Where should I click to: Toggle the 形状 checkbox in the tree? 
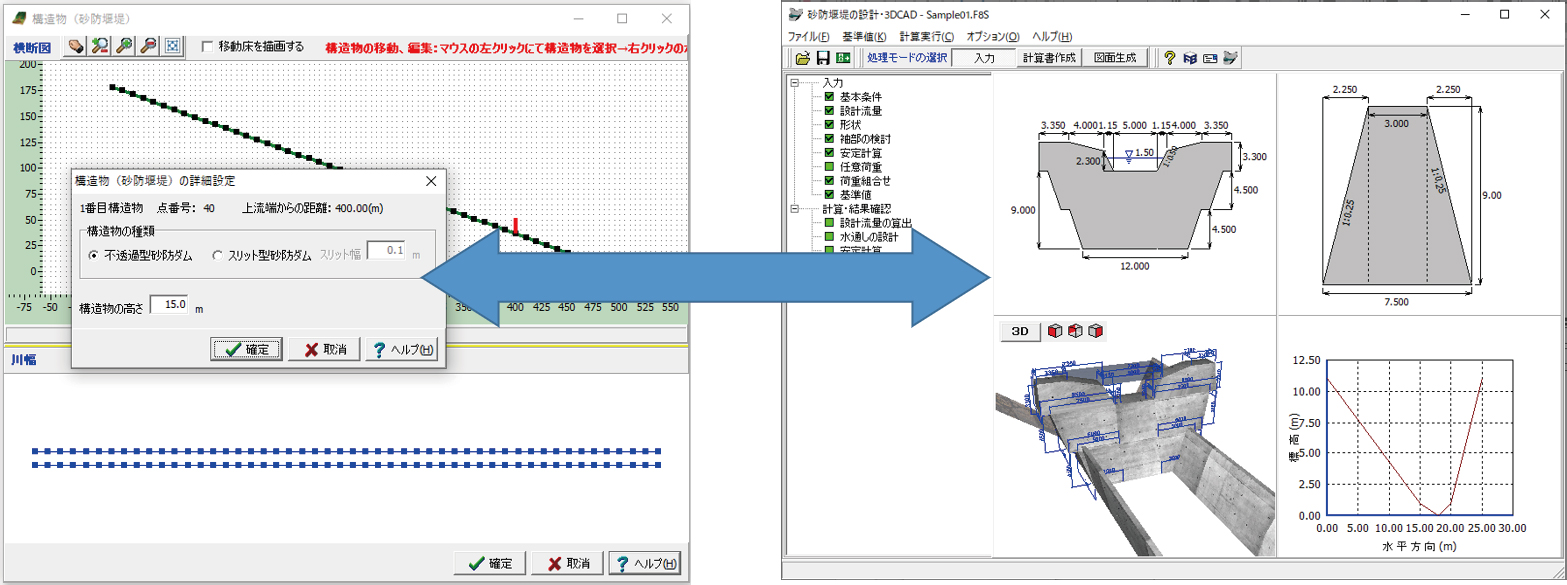pyautogui.click(x=829, y=125)
